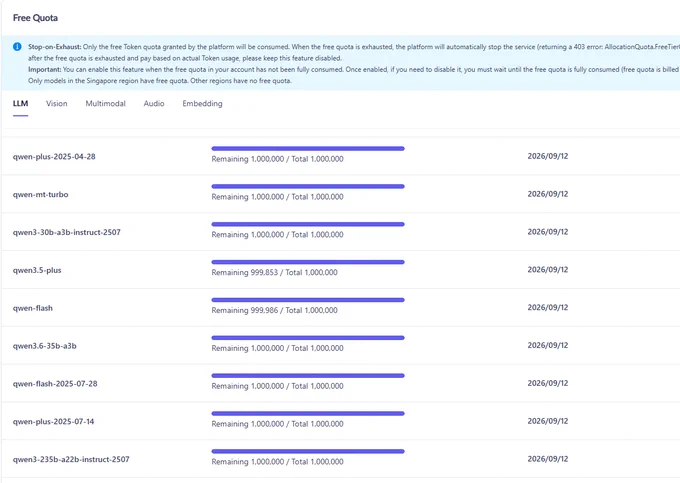680x483 pixels.
Task: Click the bold 'Stop-on-Exhaust:' label
Action: tap(55, 47)
